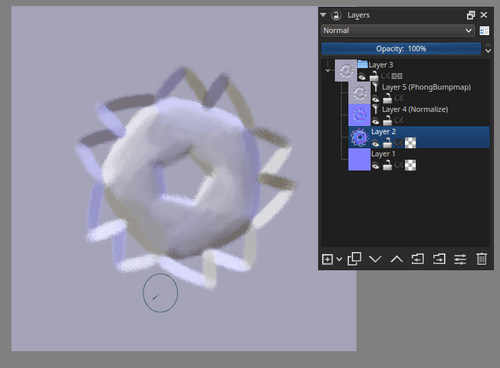Image resolution: width=500 pixels, height=368 pixels.
Task: Open layer properties
Action: click(x=460, y=259)
